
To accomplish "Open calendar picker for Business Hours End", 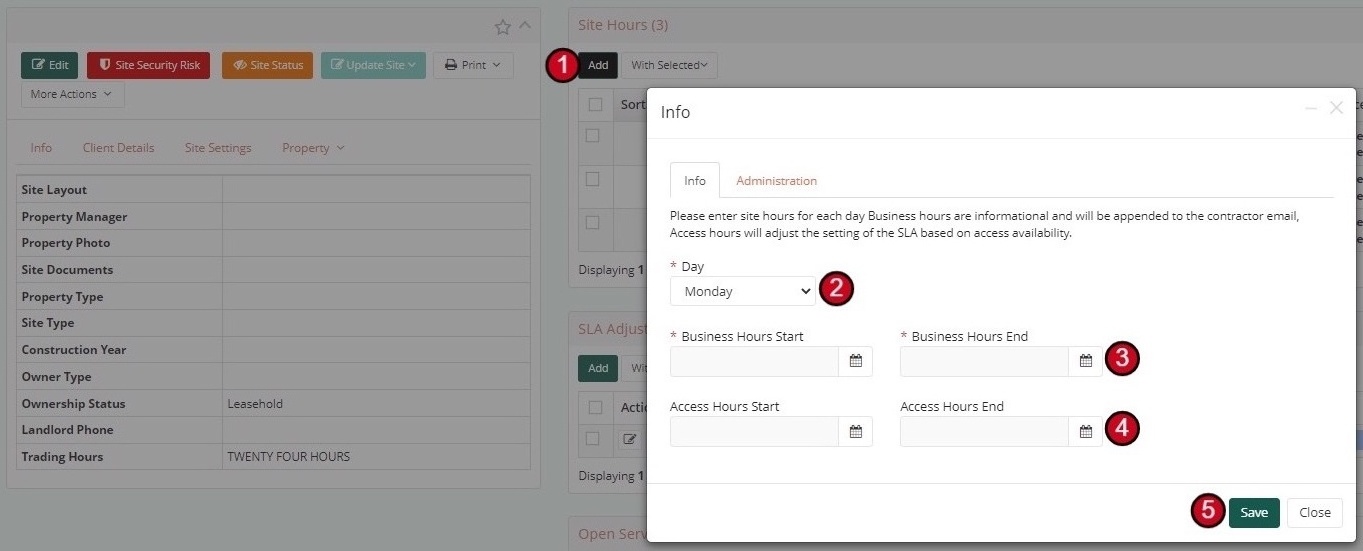I will (1086, 361).
